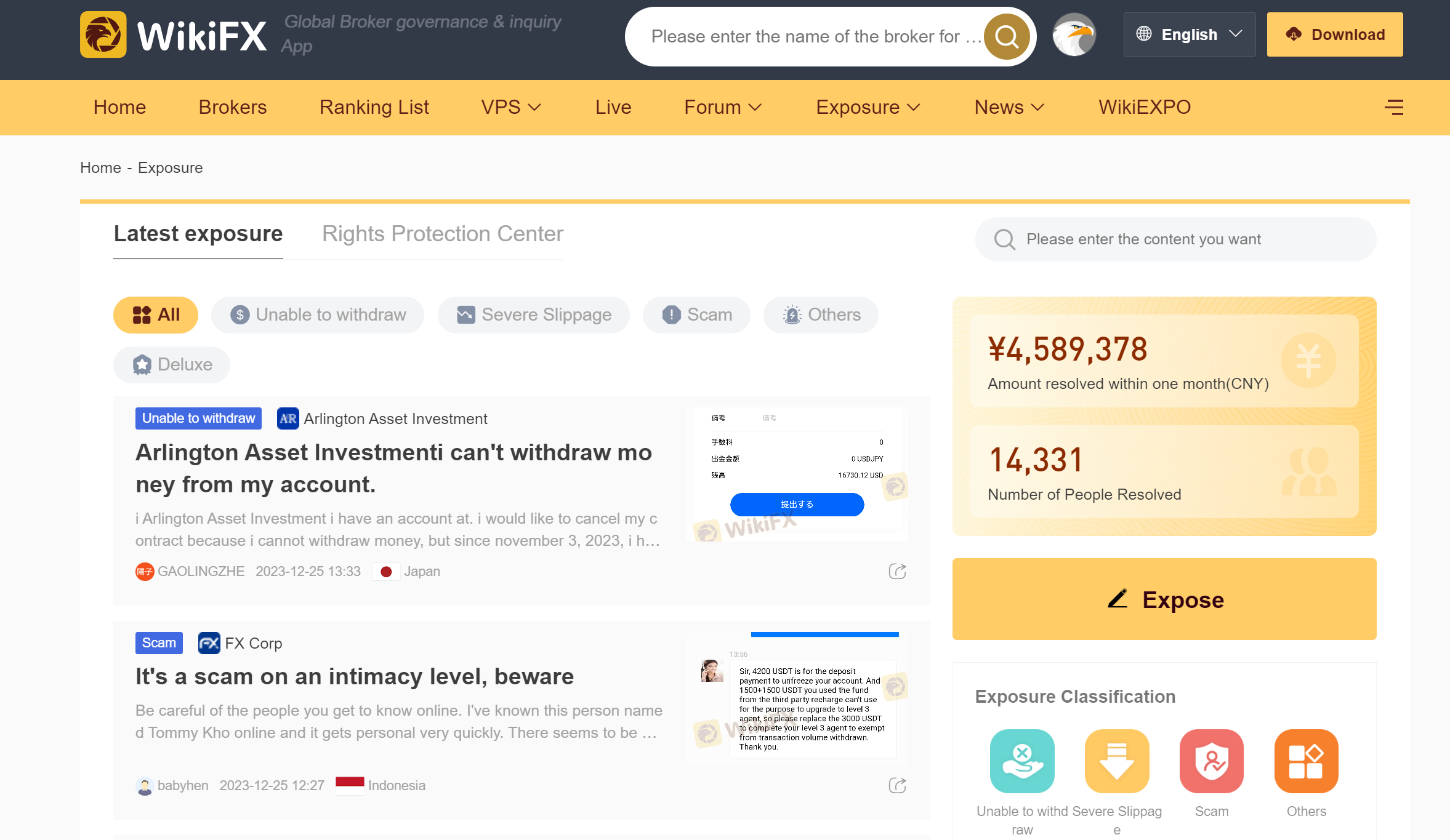Click the Expose button
The height and width of the screenshot is (840, 1450).
point(1164,599)
